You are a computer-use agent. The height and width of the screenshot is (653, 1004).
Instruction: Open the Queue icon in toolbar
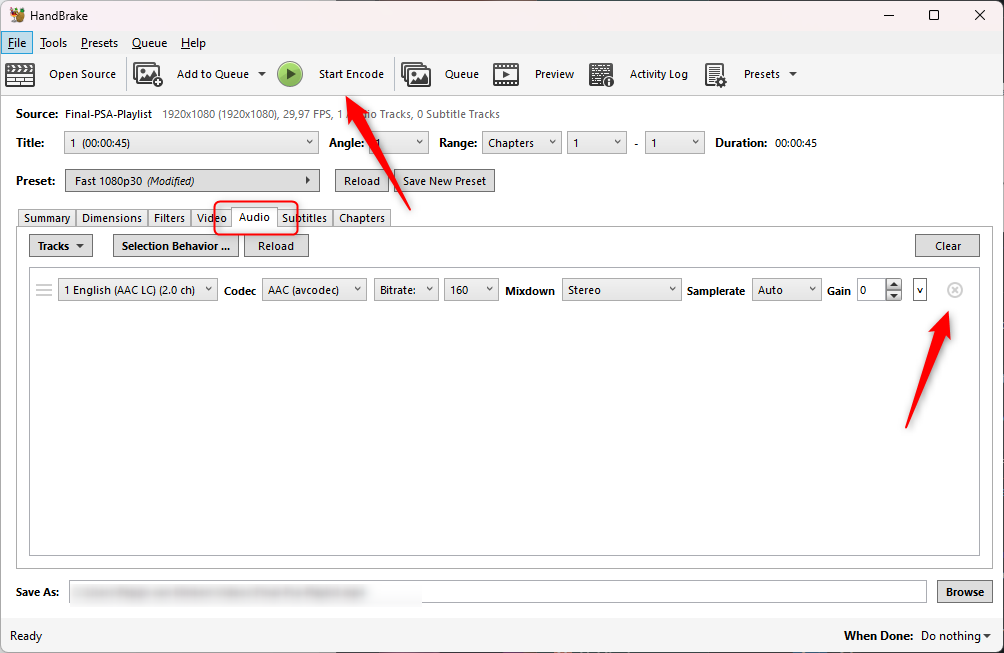click(416, 74)
